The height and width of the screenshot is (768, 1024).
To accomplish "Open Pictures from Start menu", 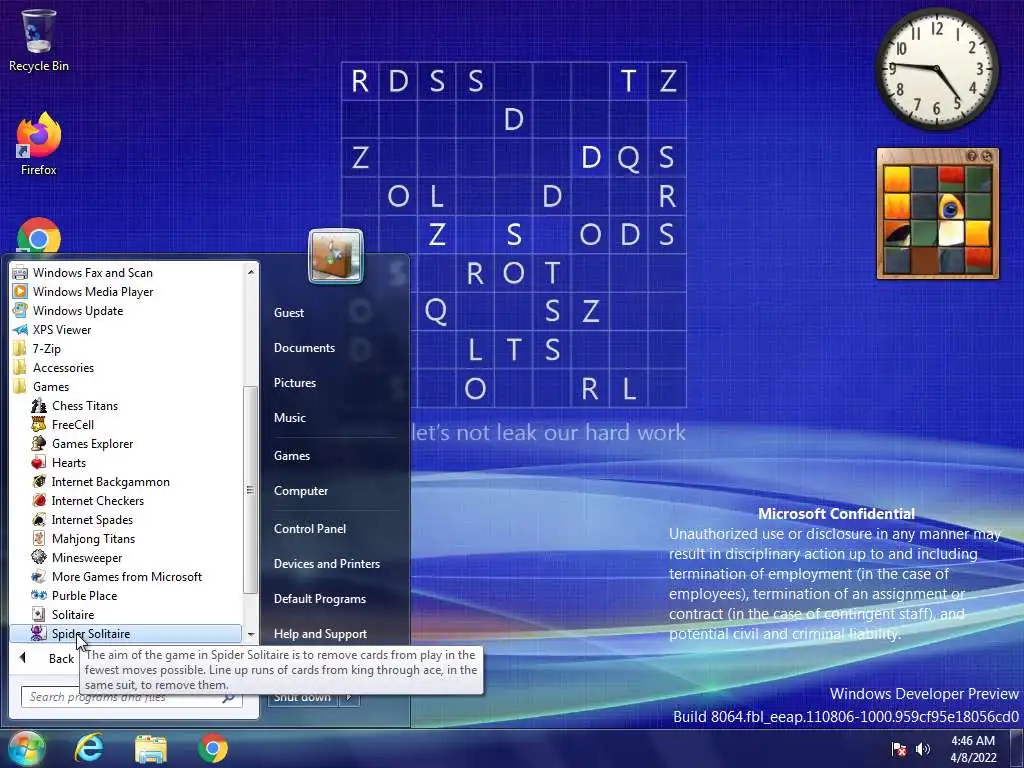I will 295,383.
